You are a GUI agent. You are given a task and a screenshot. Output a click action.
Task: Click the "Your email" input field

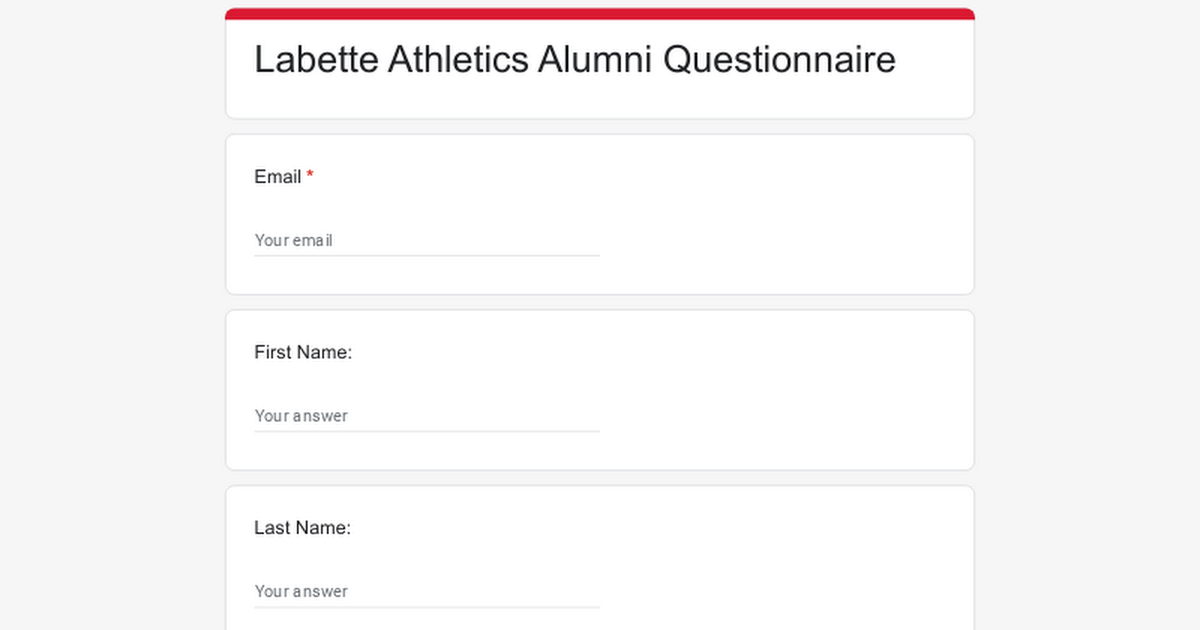point(427,240)
